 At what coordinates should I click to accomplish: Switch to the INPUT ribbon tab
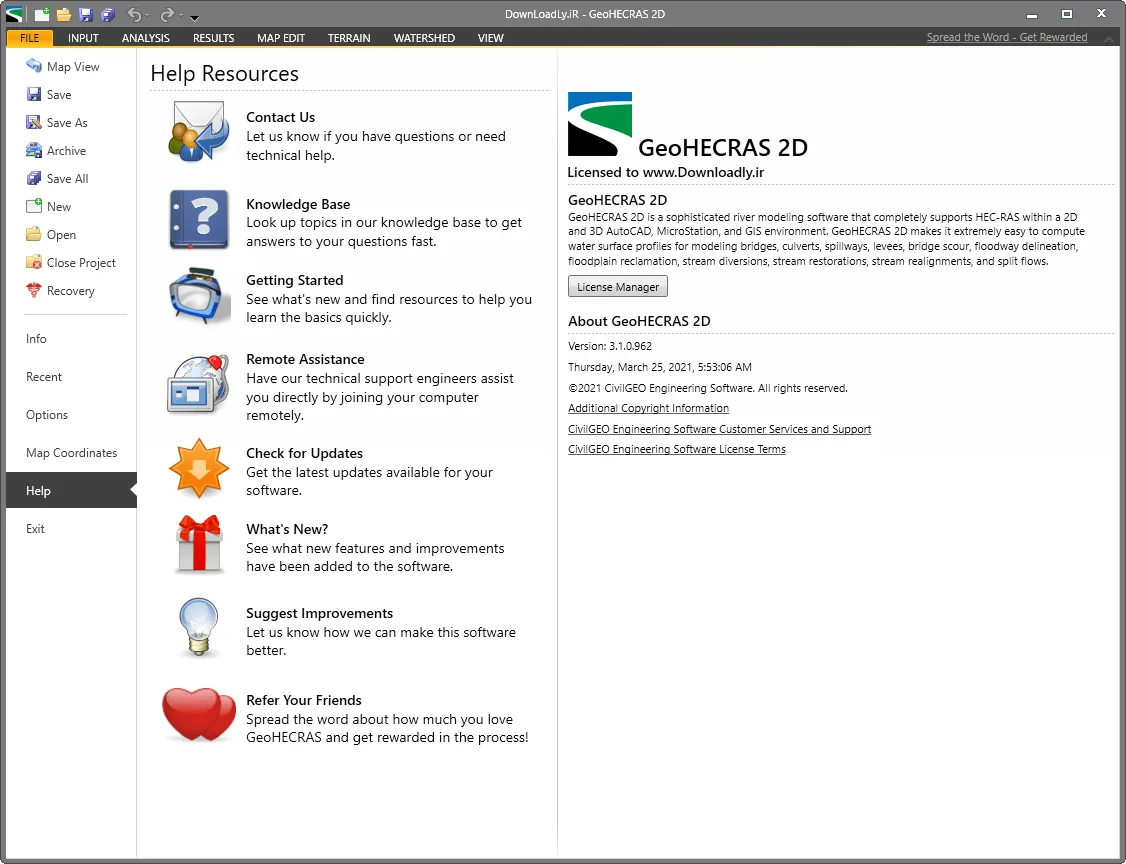coord(83,38)
